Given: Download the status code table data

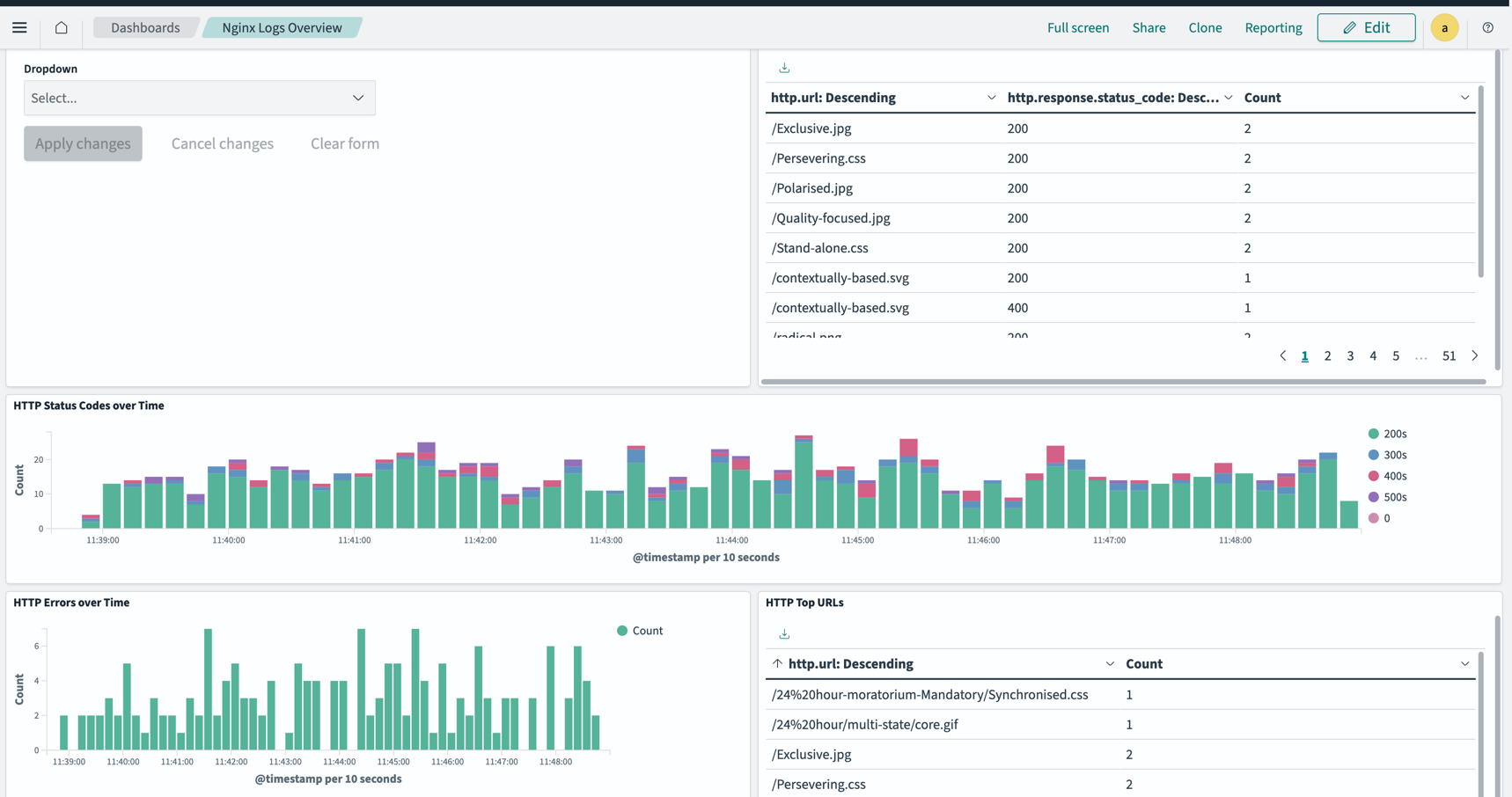Looking at the screenshot, I should (x=783, y=66).
